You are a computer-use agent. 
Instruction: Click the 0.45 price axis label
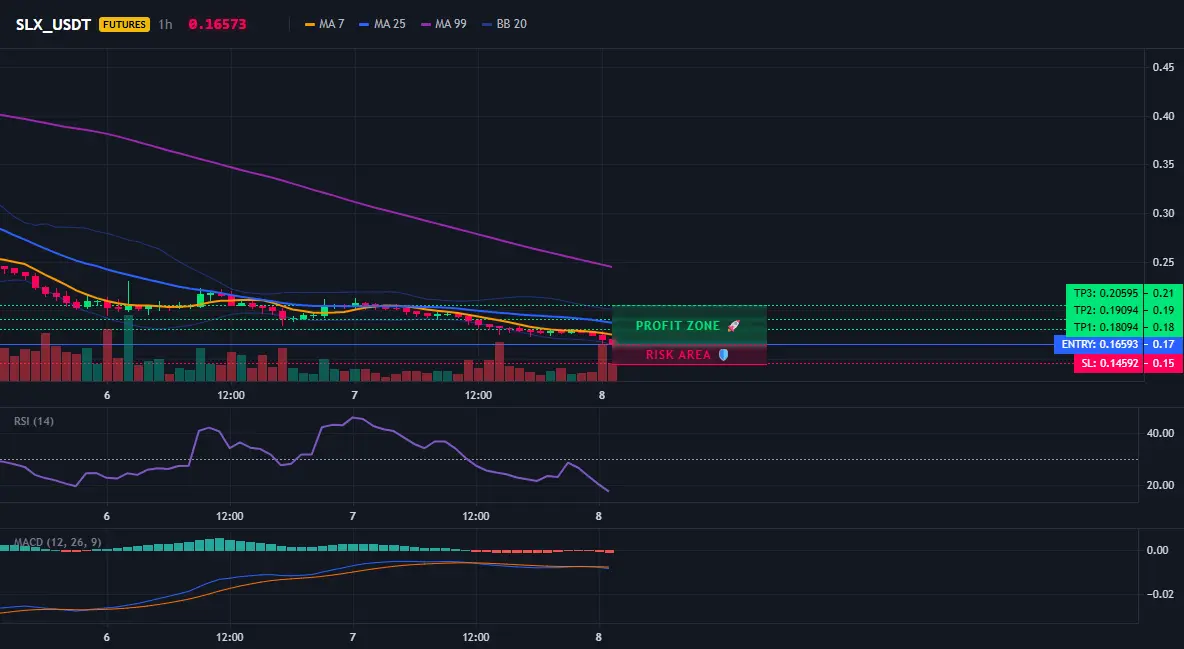click(1163, 67)
